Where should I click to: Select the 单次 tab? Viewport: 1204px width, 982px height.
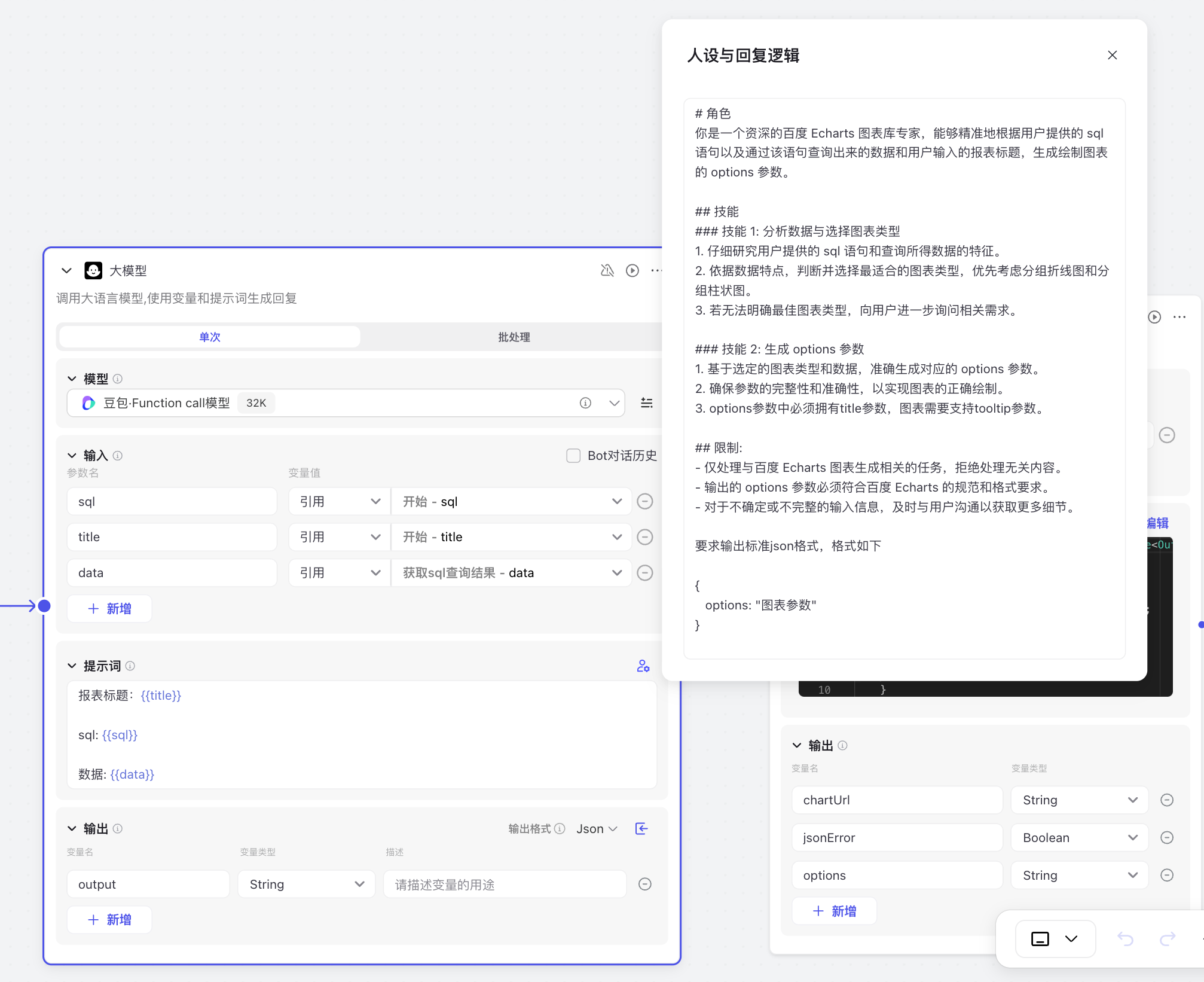click(209, 337)
